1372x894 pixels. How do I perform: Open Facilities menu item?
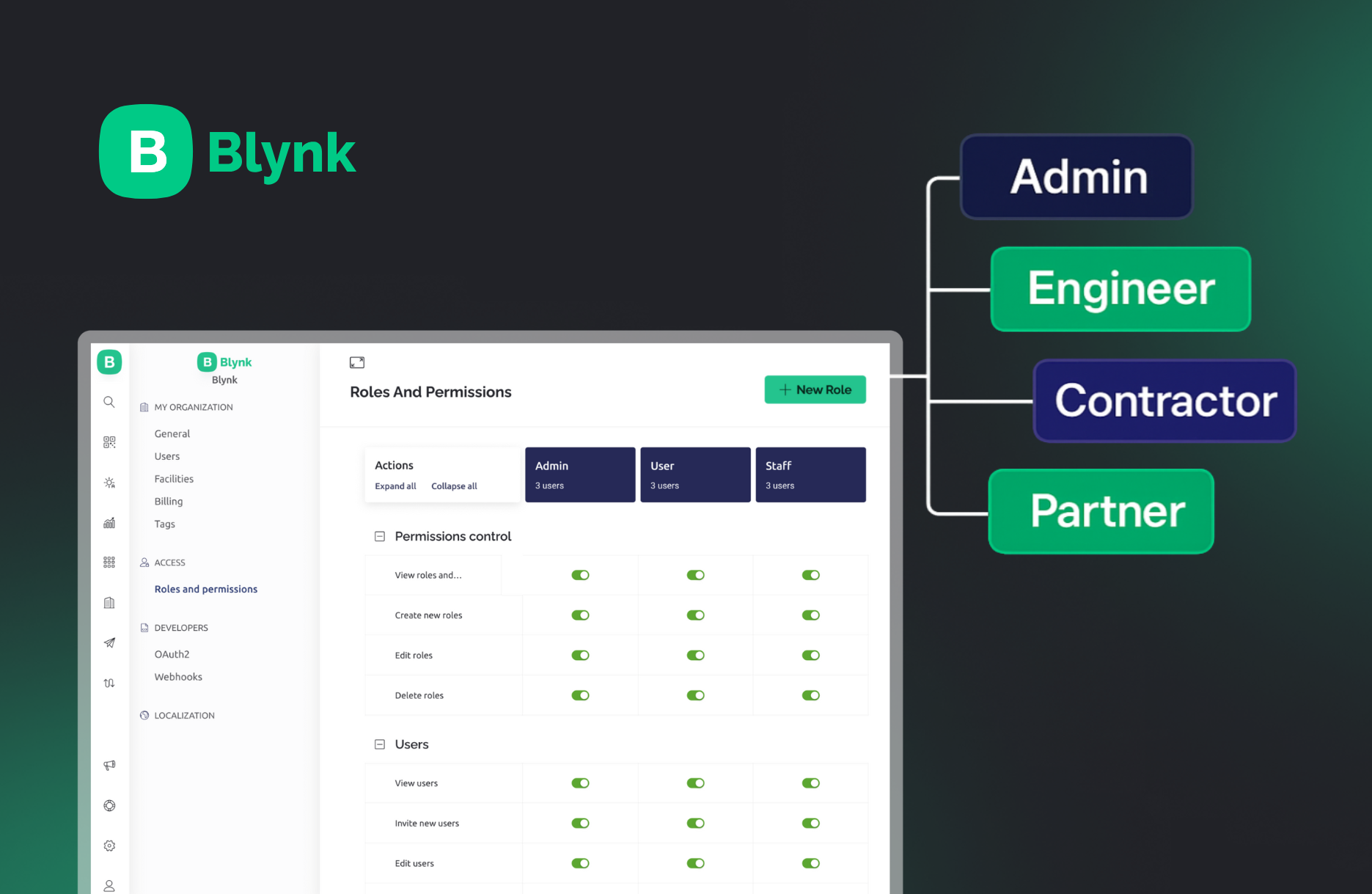[x=174, y=479]
